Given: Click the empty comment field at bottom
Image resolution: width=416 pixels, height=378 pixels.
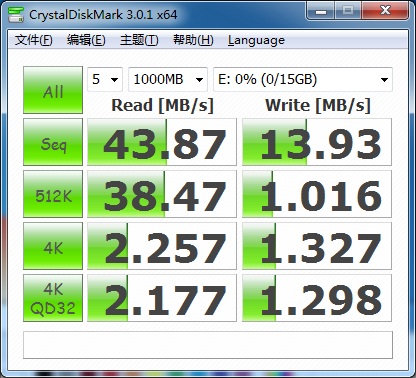Looking at the screenshot, I should point(208,345).
